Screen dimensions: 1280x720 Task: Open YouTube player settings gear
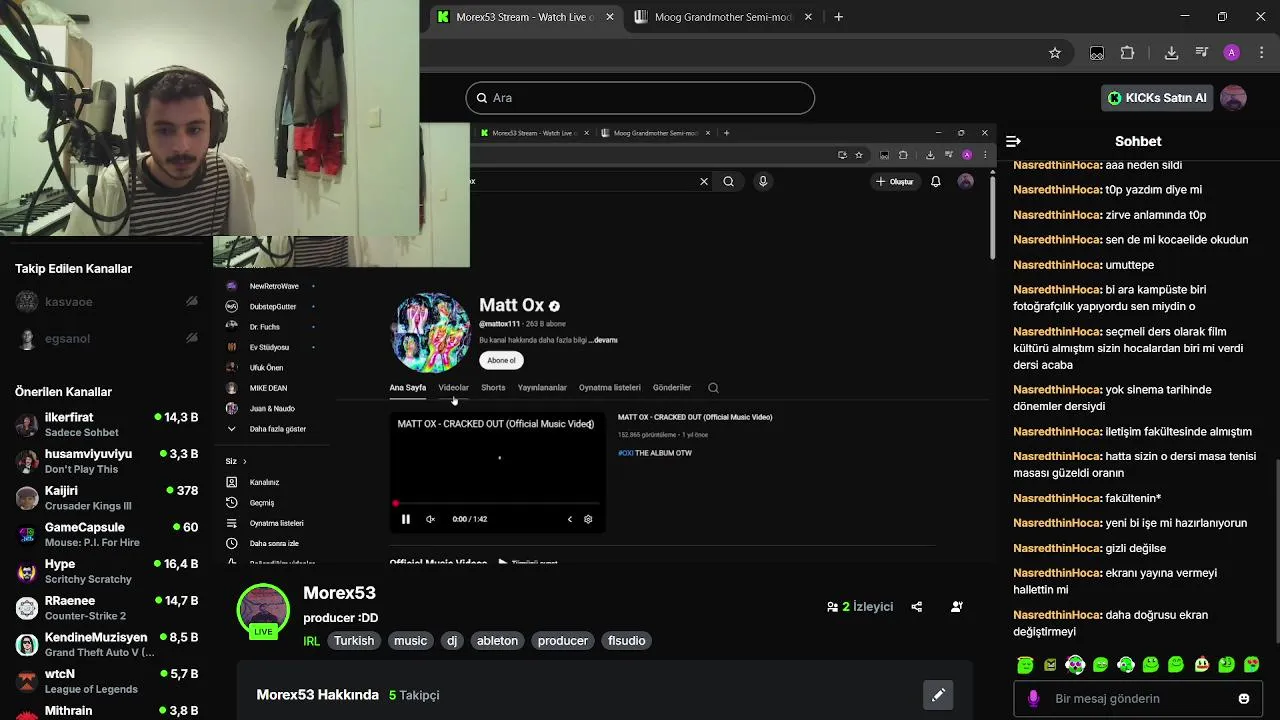coord(588,519)
